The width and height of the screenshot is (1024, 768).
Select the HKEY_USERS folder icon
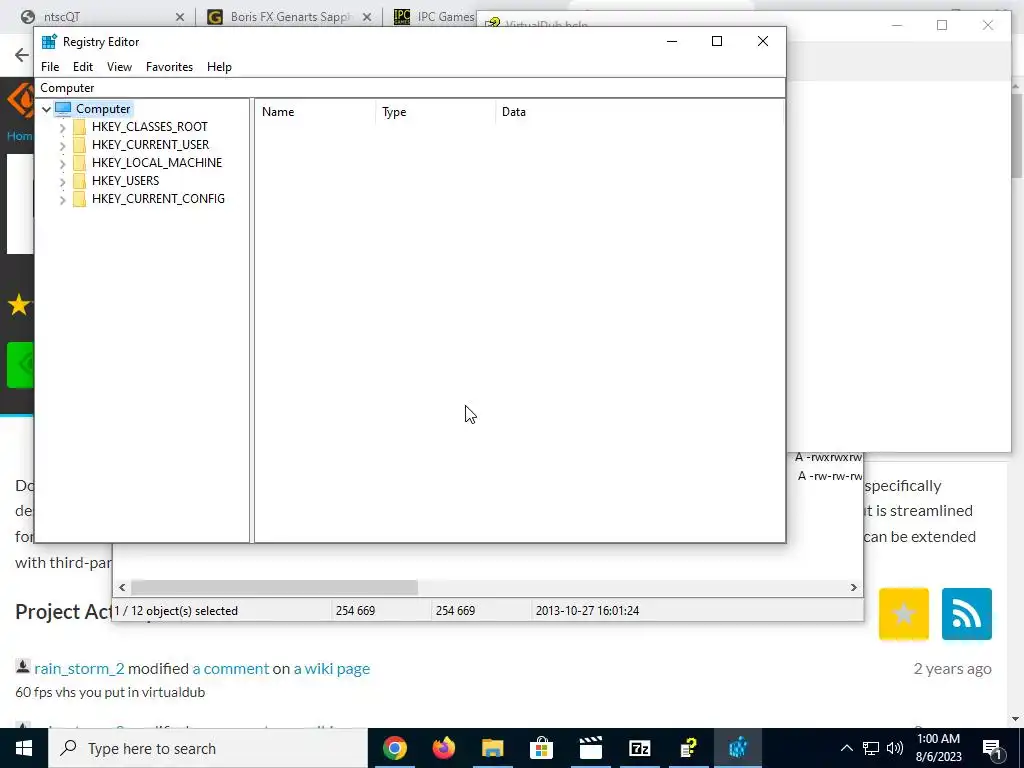[x=80, y=180]
